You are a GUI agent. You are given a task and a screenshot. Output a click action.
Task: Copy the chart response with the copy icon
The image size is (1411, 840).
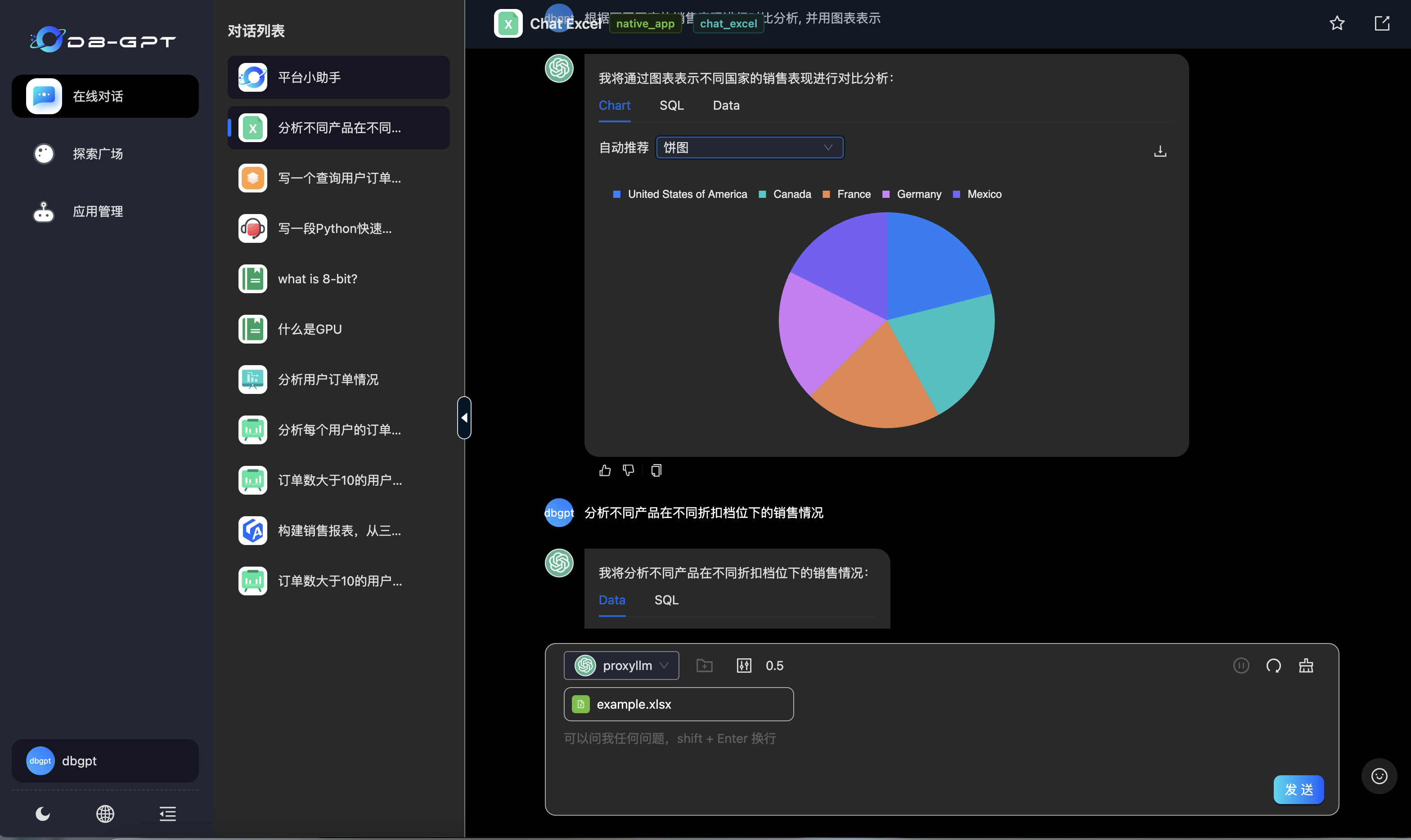[656, 470]
